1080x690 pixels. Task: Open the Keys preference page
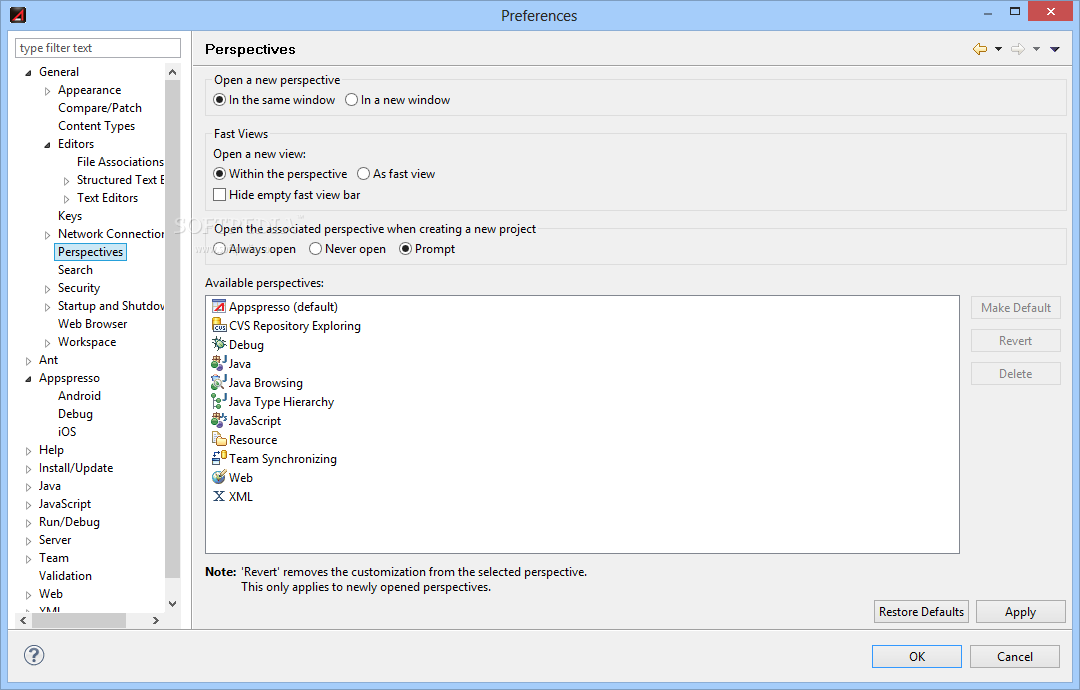[x=70, y=216]
